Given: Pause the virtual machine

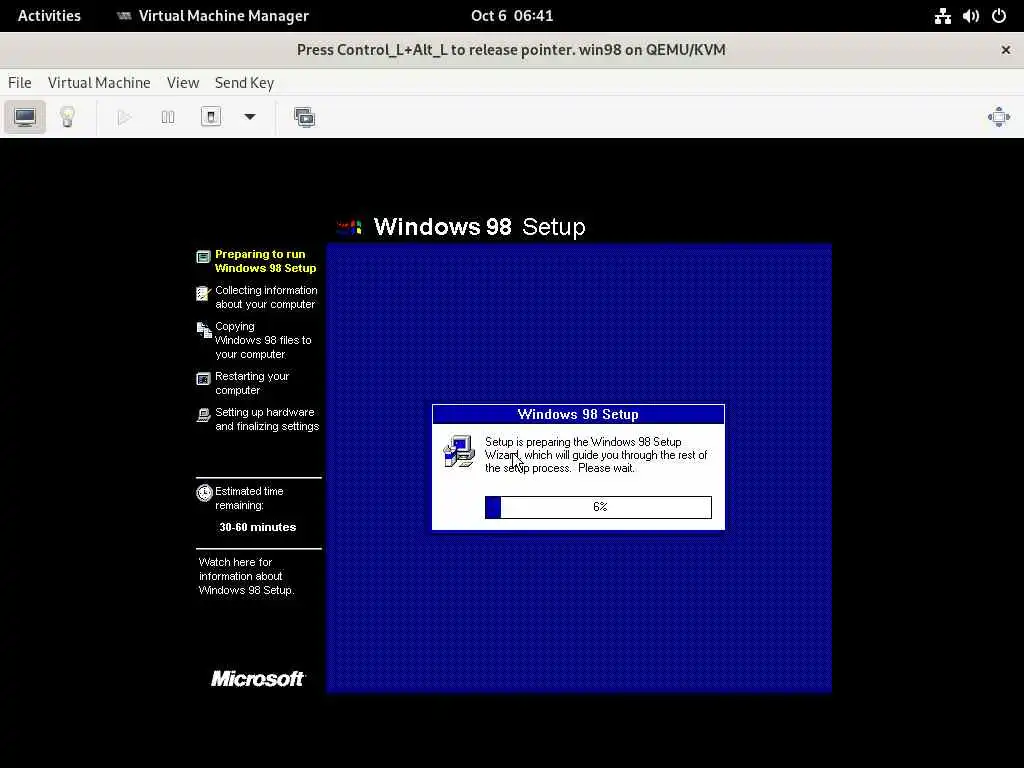Looking at the screenshot, I should pos(168,118).
